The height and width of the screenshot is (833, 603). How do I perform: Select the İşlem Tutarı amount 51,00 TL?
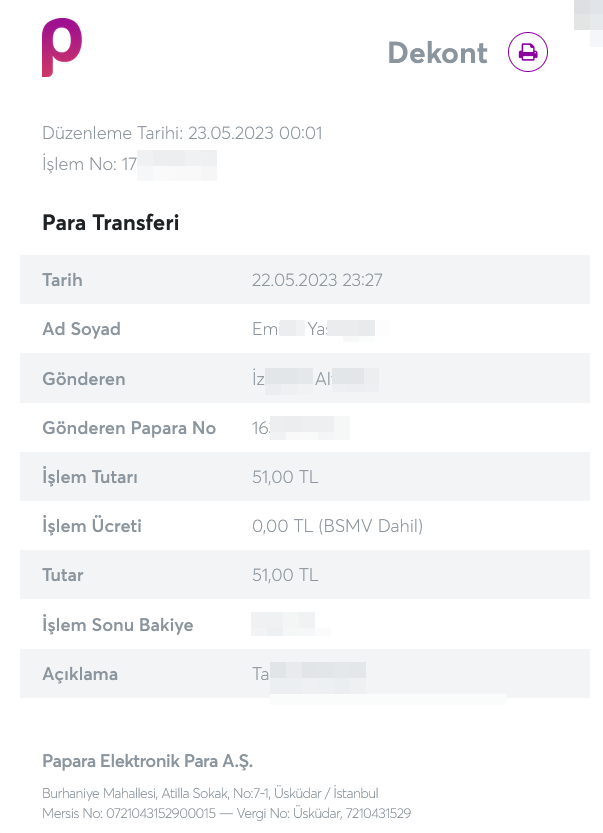(x=285, y=477)
